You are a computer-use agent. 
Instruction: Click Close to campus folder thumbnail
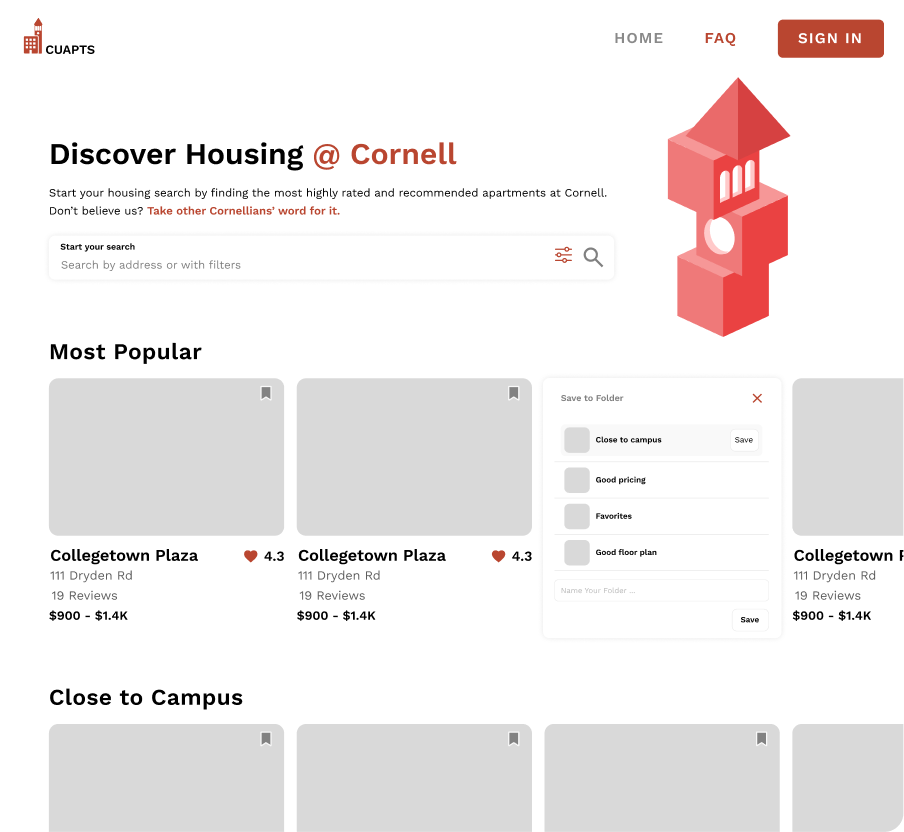coord(577,440)
